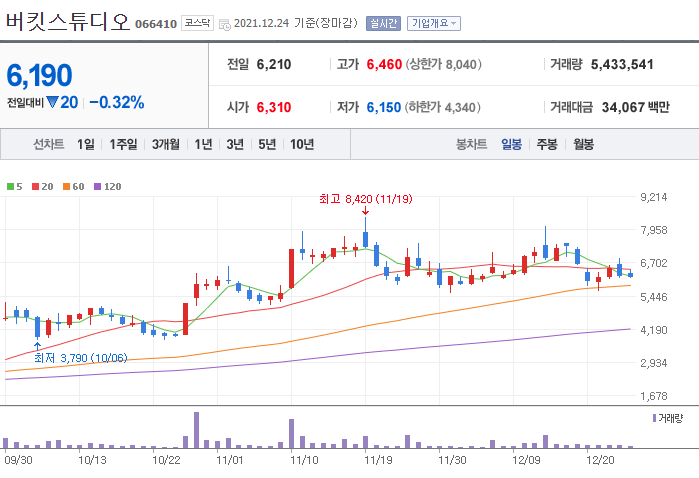Select the 1일 line chart tab

click(86, 144)
